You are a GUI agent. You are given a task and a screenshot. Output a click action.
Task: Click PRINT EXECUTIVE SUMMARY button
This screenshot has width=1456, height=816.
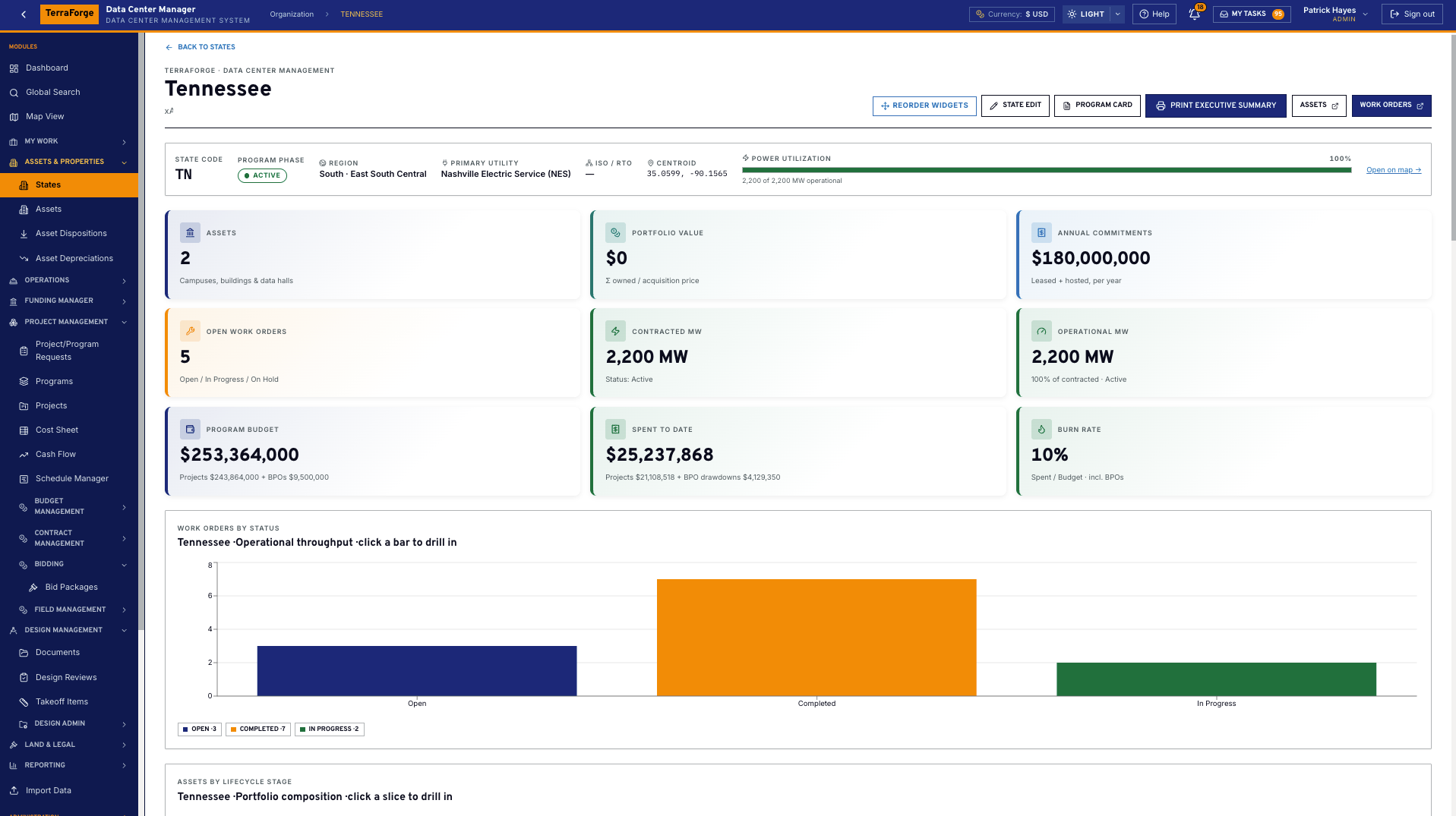pos(1215,106)
